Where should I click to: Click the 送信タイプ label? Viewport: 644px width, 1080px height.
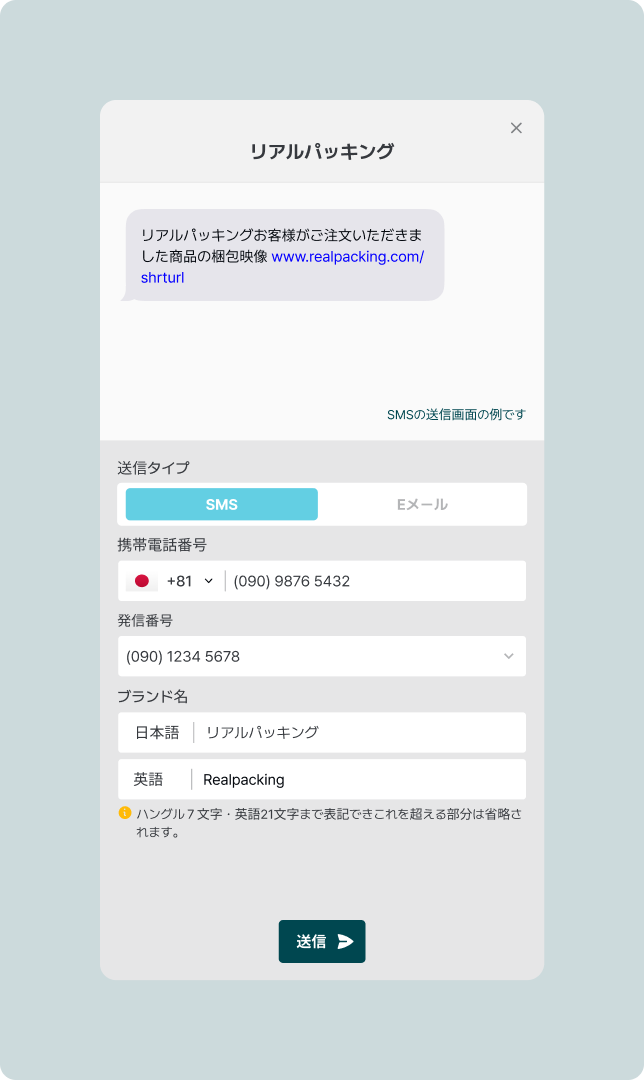[x=153, y=468]
